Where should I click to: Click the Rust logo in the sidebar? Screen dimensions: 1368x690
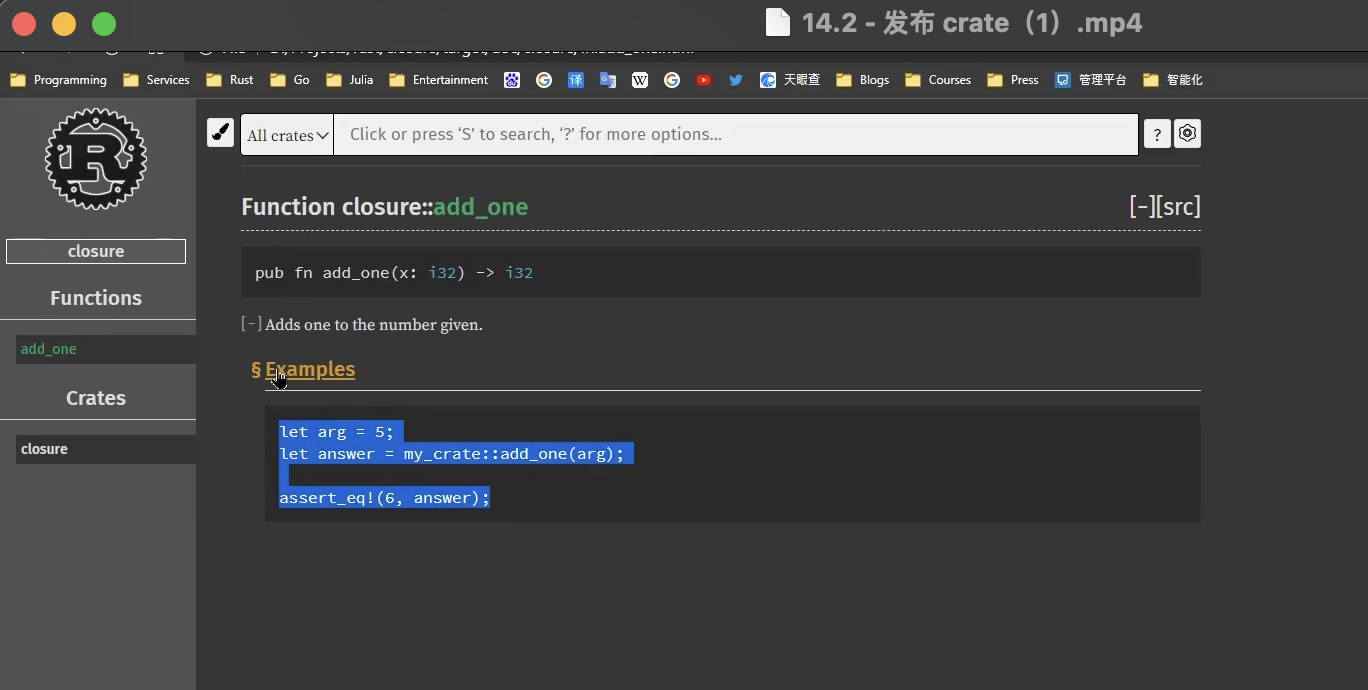[x=96, y=159]
